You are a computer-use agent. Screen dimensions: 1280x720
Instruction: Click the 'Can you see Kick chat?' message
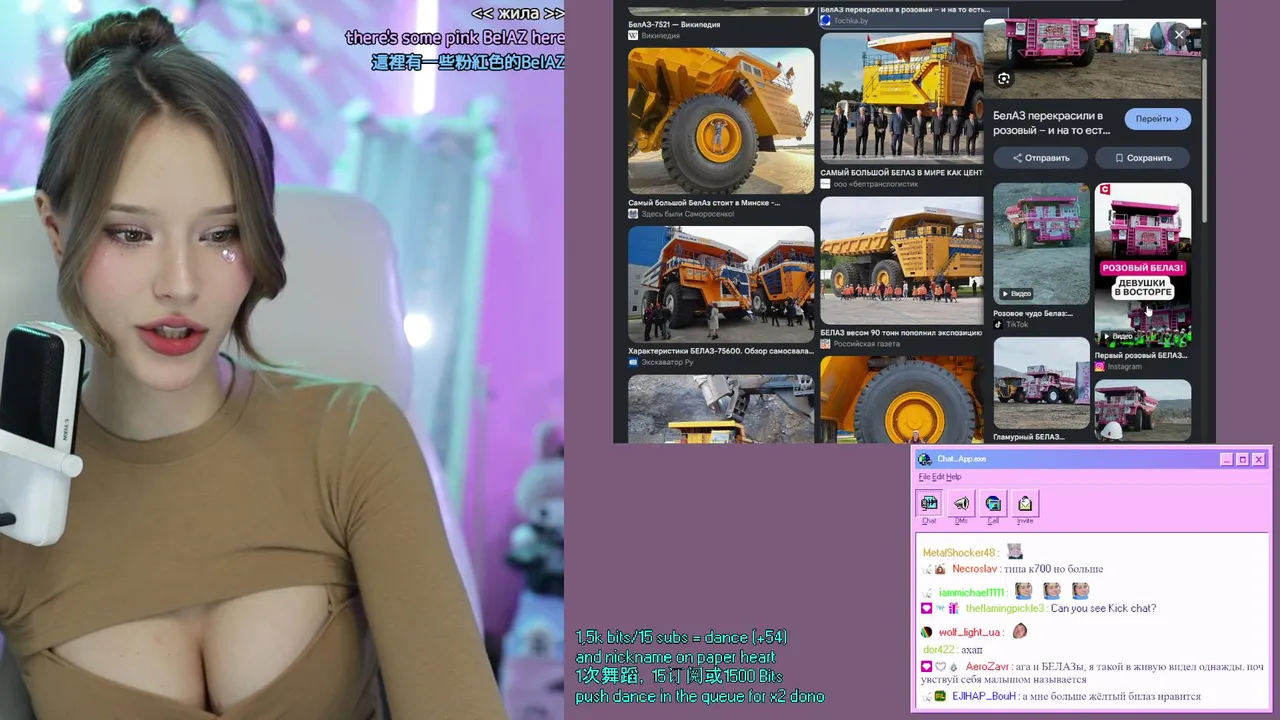[1103, 608]
